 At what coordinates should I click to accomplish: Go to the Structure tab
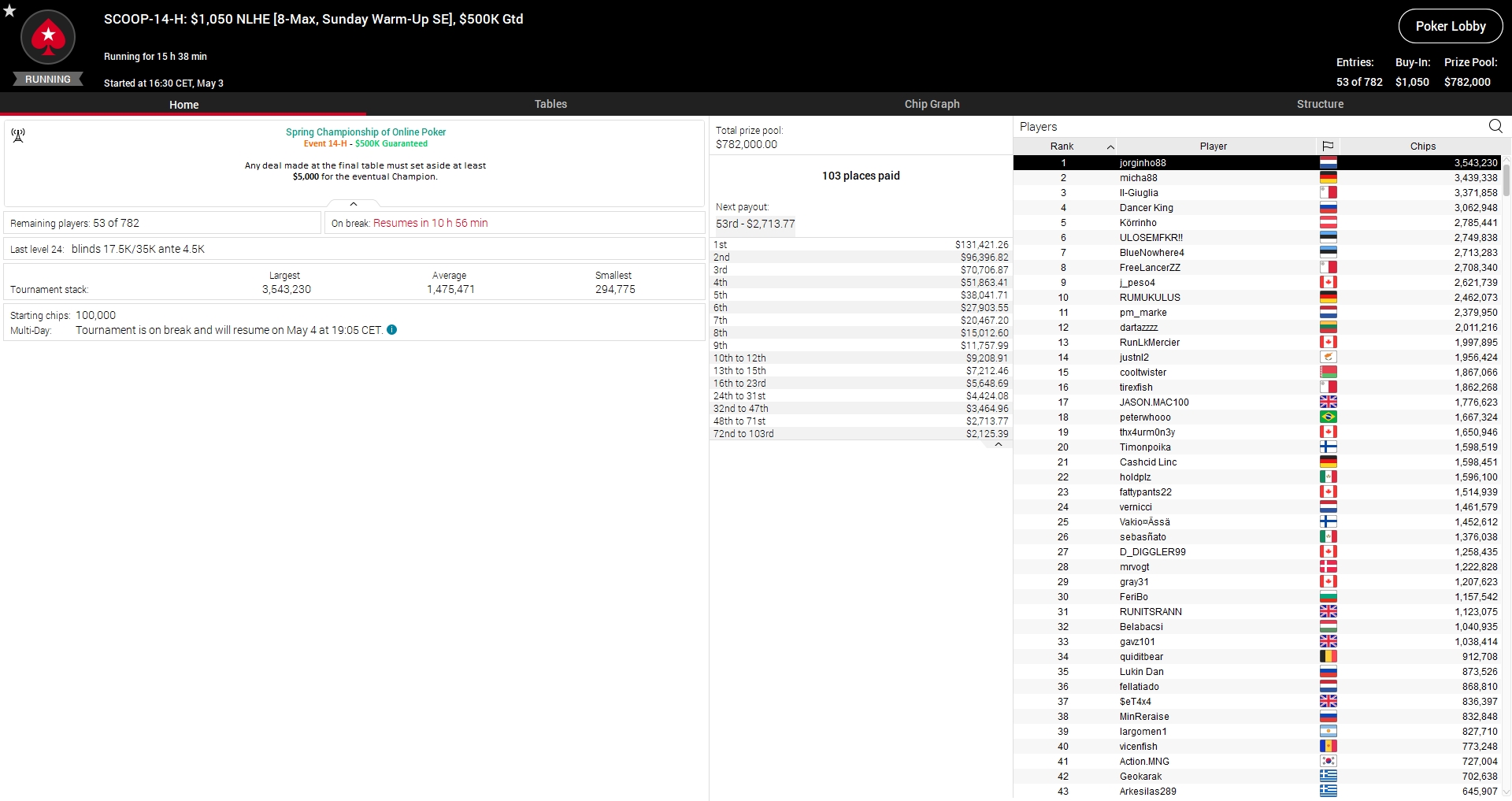pos(1320,104)
